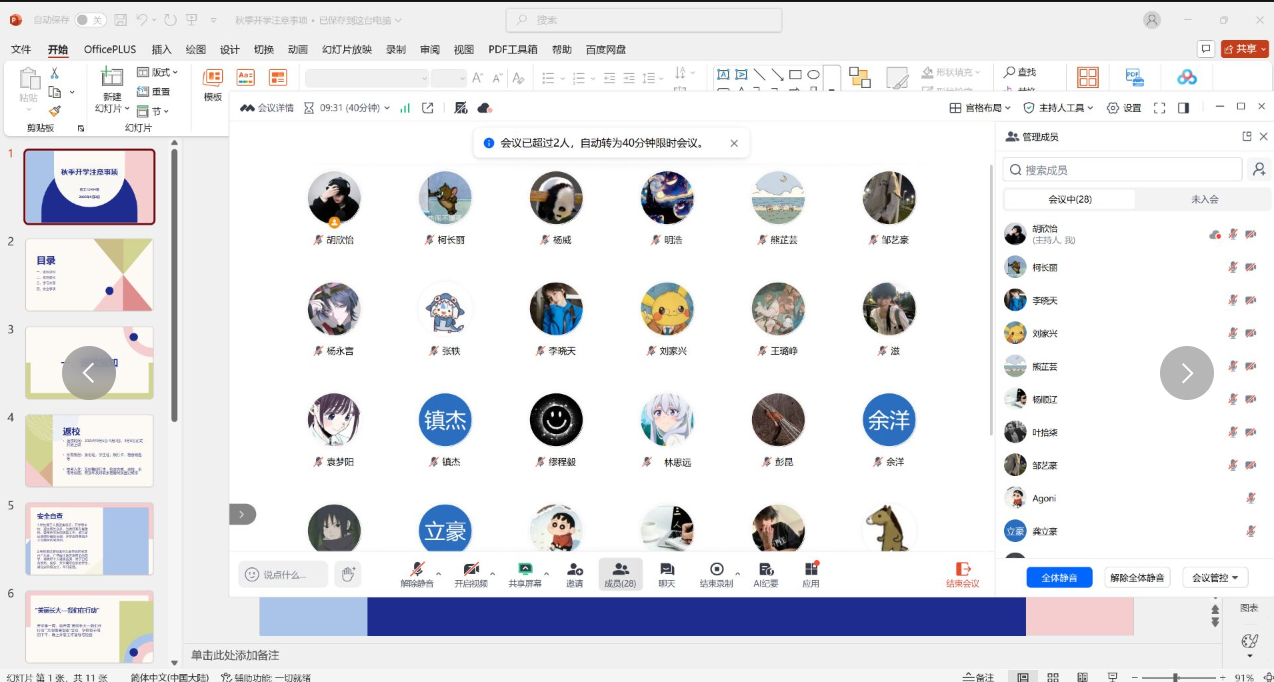Turn on video with 开启视频
Image resolution: width=1274 pixels, height=682 pixels.
[x=470, y=570]
